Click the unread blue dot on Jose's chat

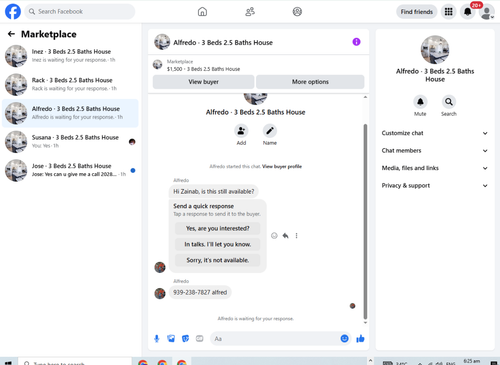[133, 170]
